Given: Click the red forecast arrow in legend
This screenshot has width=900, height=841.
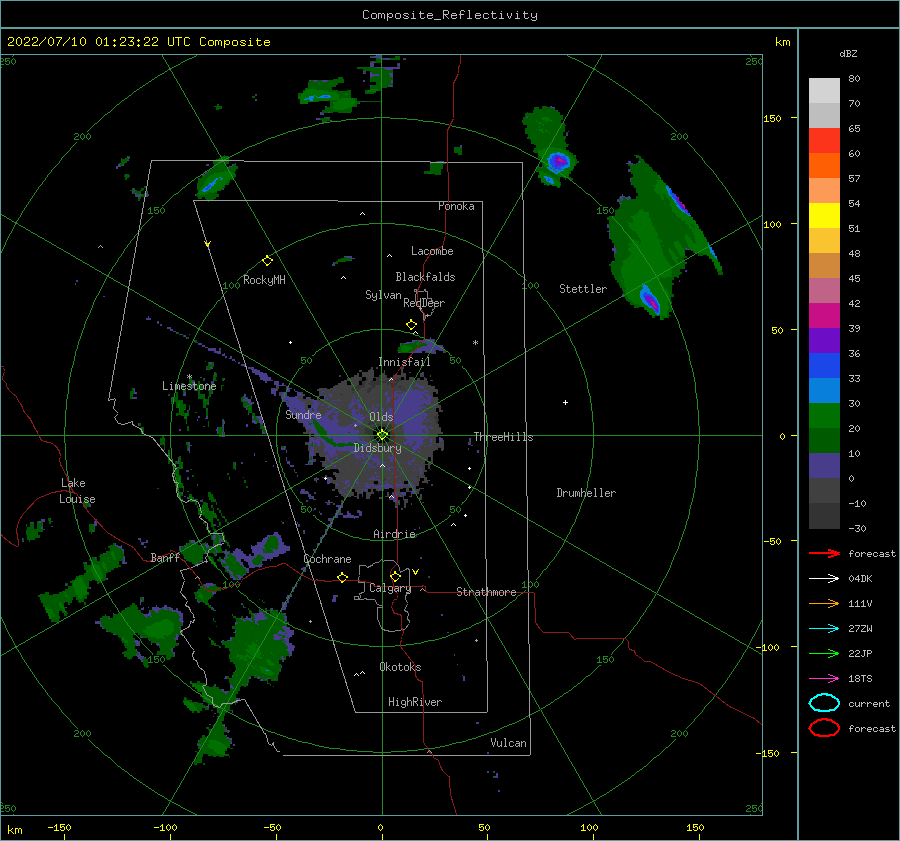Looking at the screenshot, I should click(824, 553).
